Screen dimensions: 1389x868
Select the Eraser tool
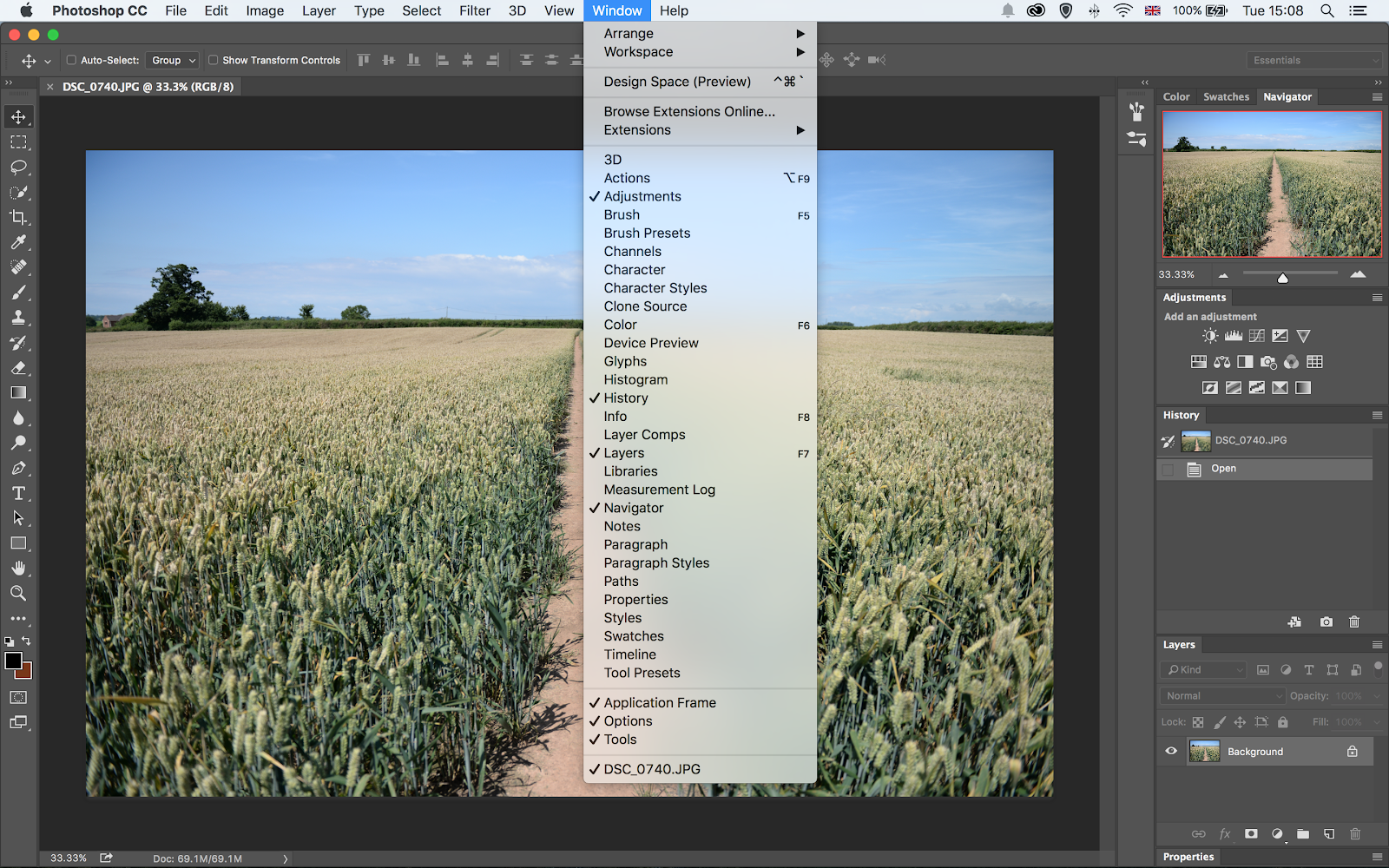(18, 368)
